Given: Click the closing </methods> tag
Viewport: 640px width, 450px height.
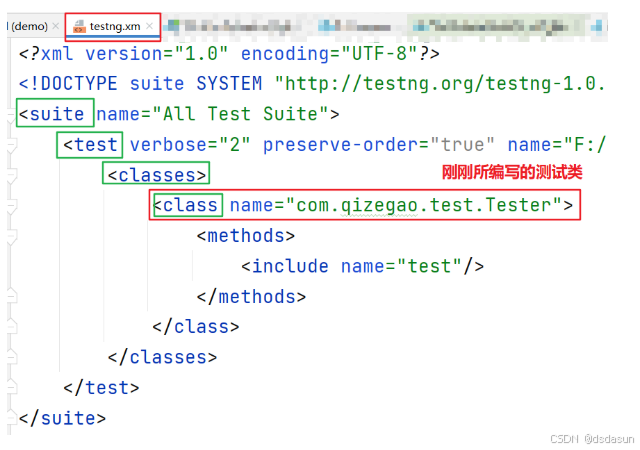Looking at the screenshot, I should coord(251,297).
